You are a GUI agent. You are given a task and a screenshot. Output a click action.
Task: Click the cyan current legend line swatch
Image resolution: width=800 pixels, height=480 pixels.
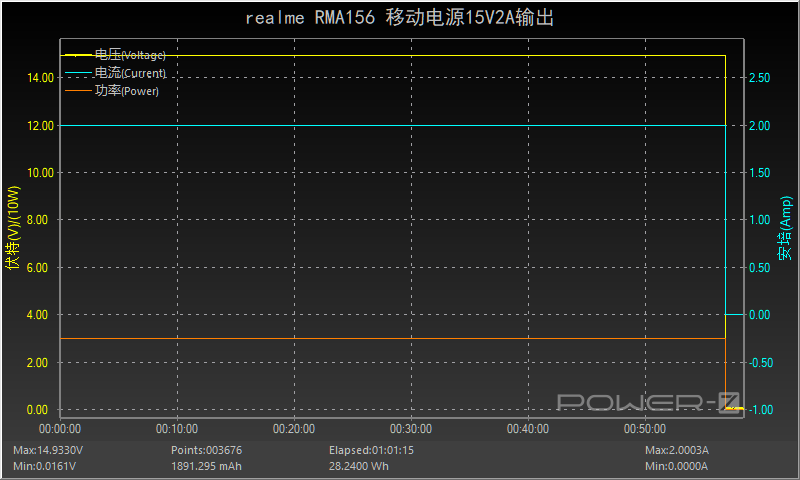(78, 73)
